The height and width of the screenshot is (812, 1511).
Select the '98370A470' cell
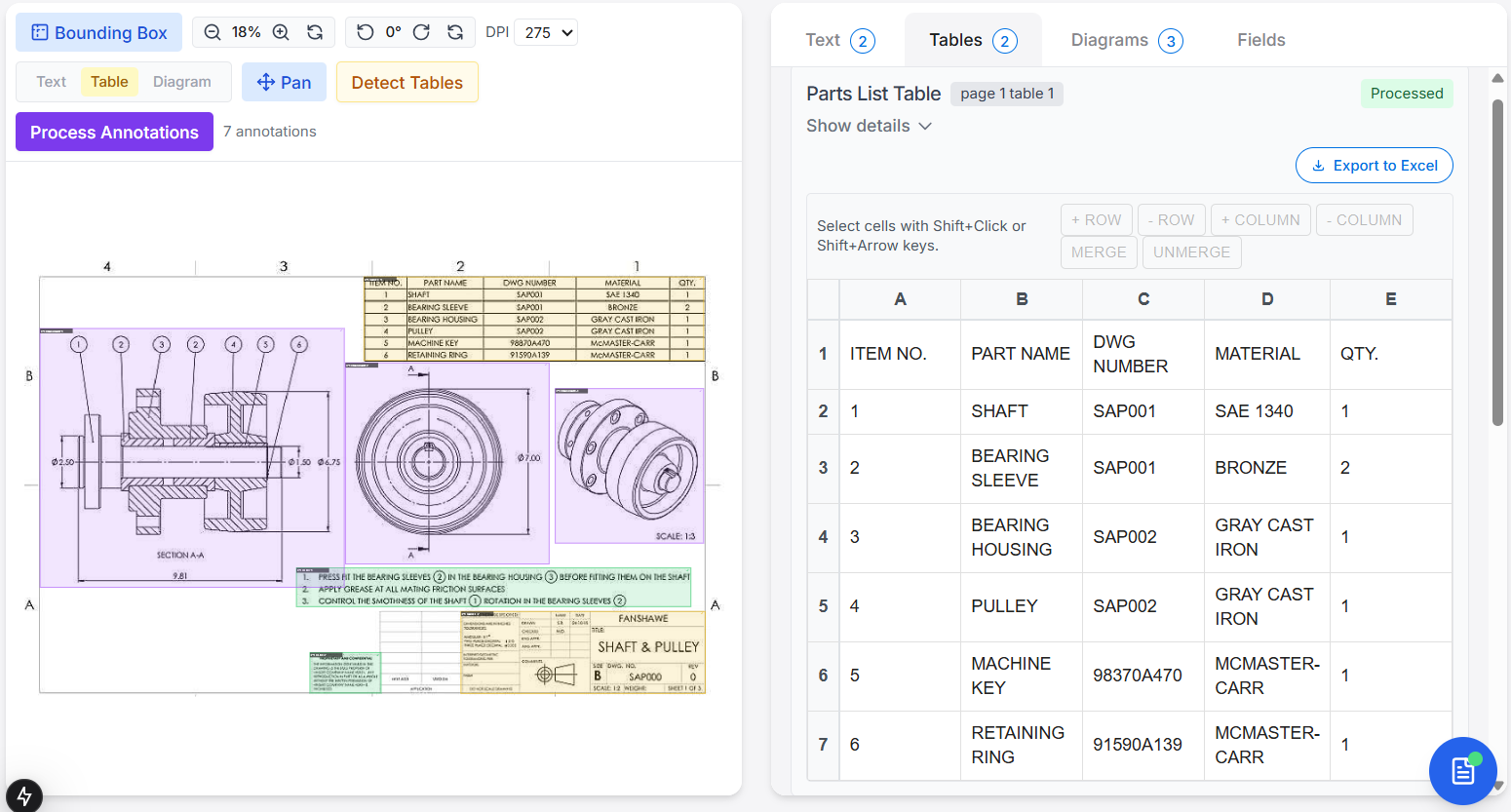click(1143, 676)
